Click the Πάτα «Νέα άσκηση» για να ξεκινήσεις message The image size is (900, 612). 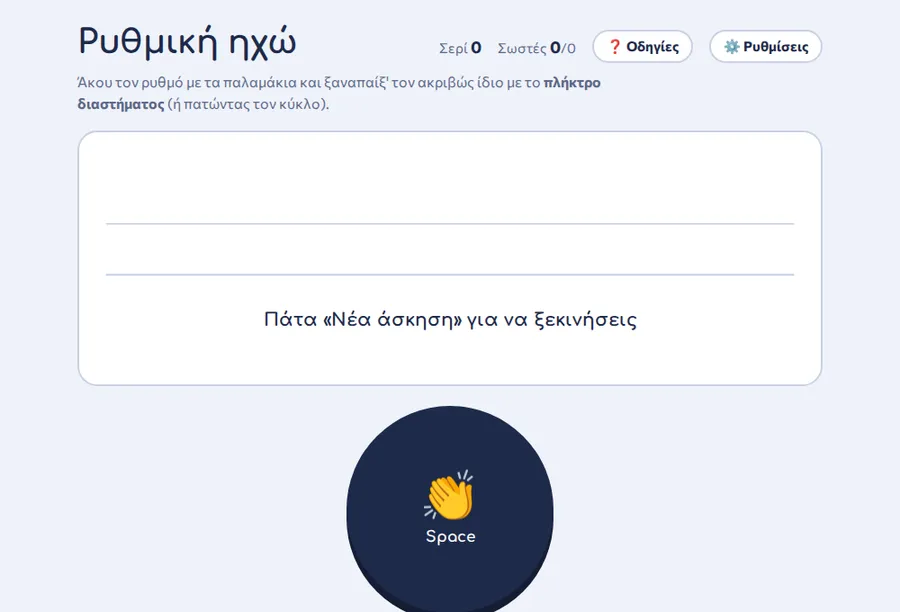[x=450, y=319]
